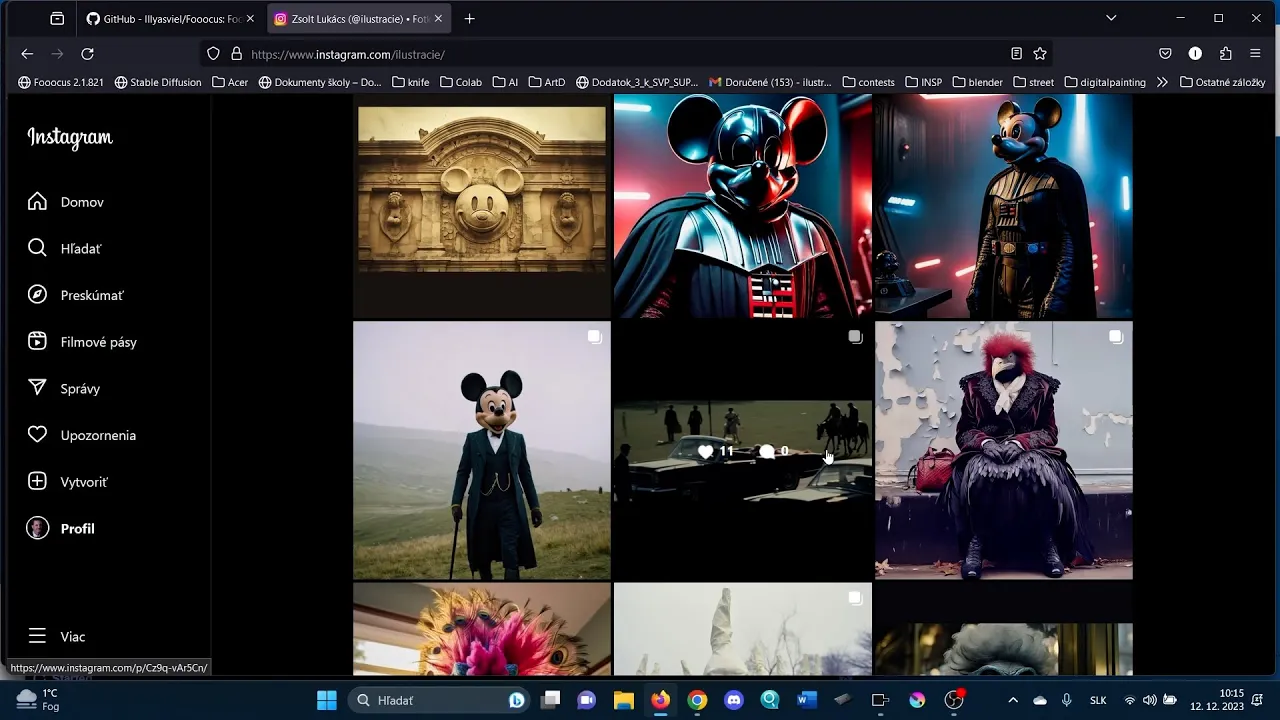The height and width of the screenshot is (720, 1280).
Task: Open Dokumenty školy bookmark
Action: [x=320, y=82]
